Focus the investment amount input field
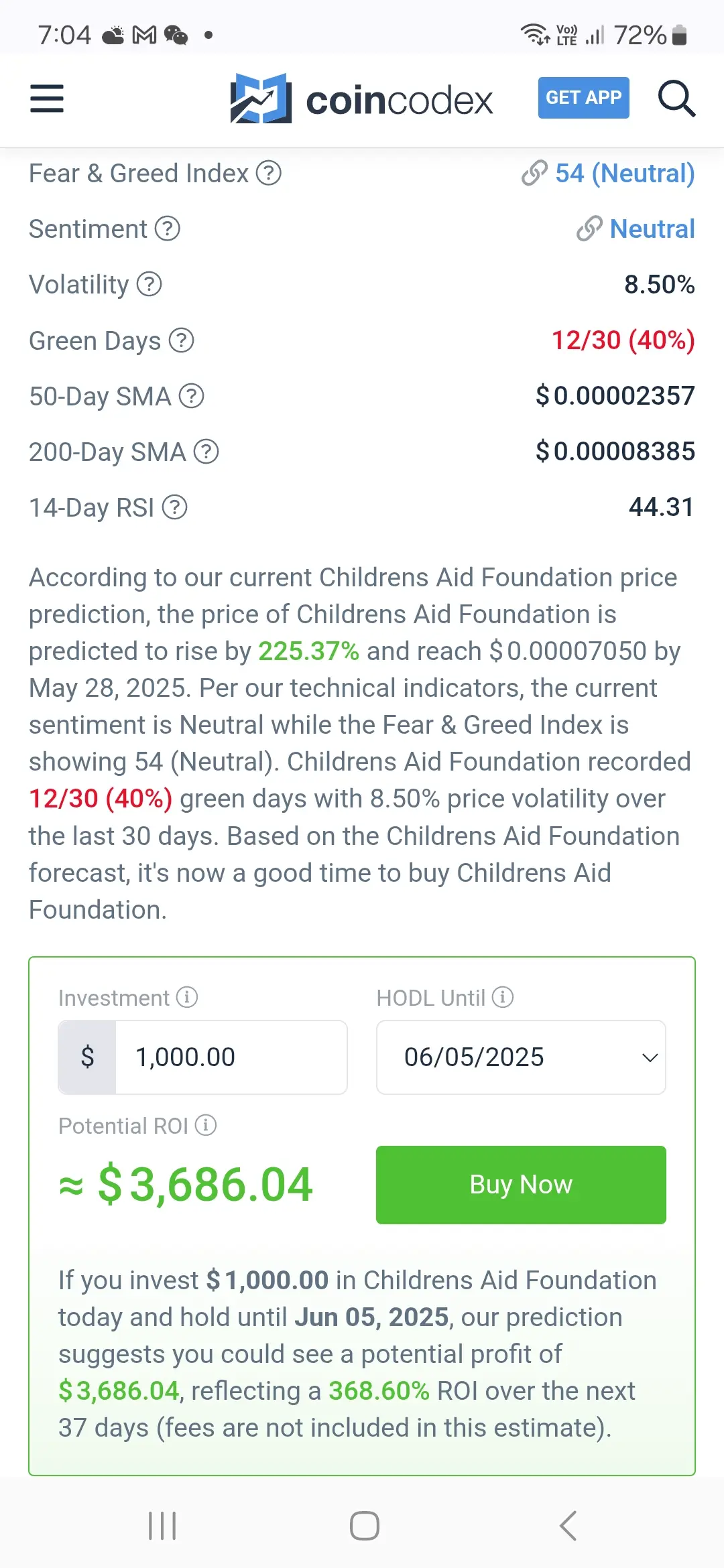This screenshot has width=724, height=1568. 231,1057
